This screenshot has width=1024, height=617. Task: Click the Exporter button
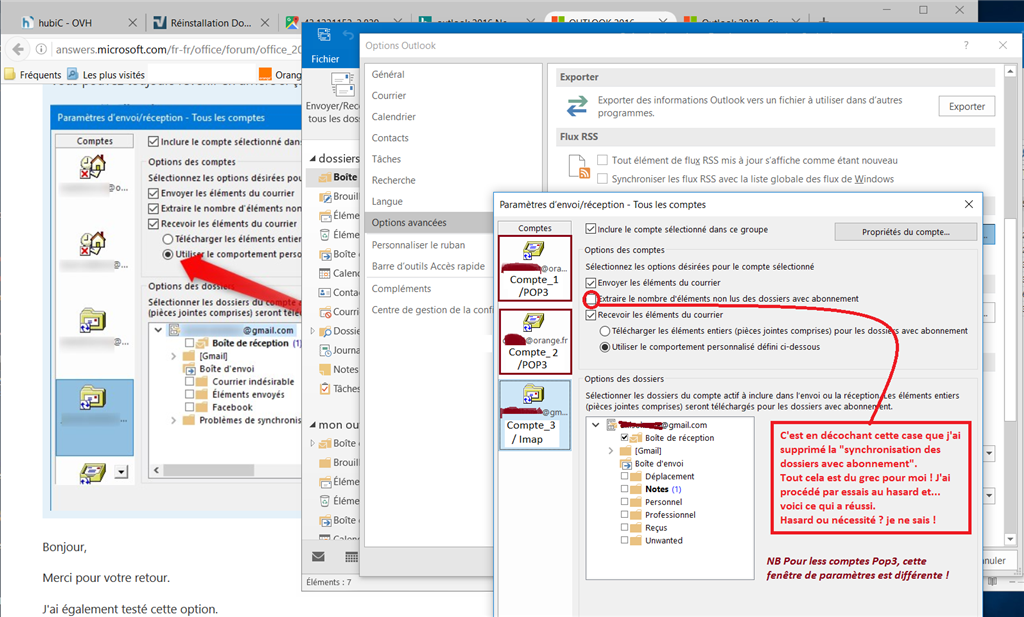967,106
